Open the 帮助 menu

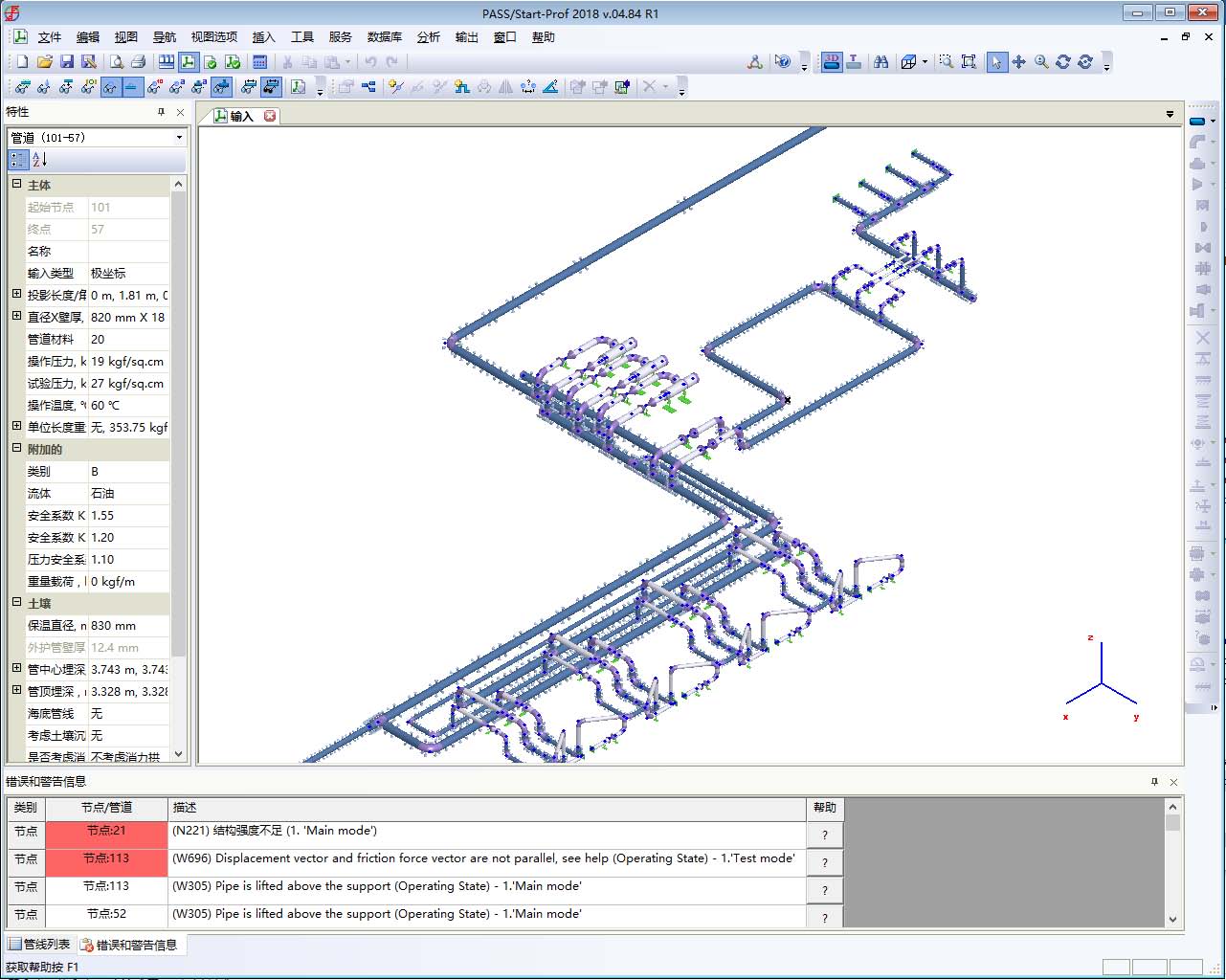click(x=543, y=37)
